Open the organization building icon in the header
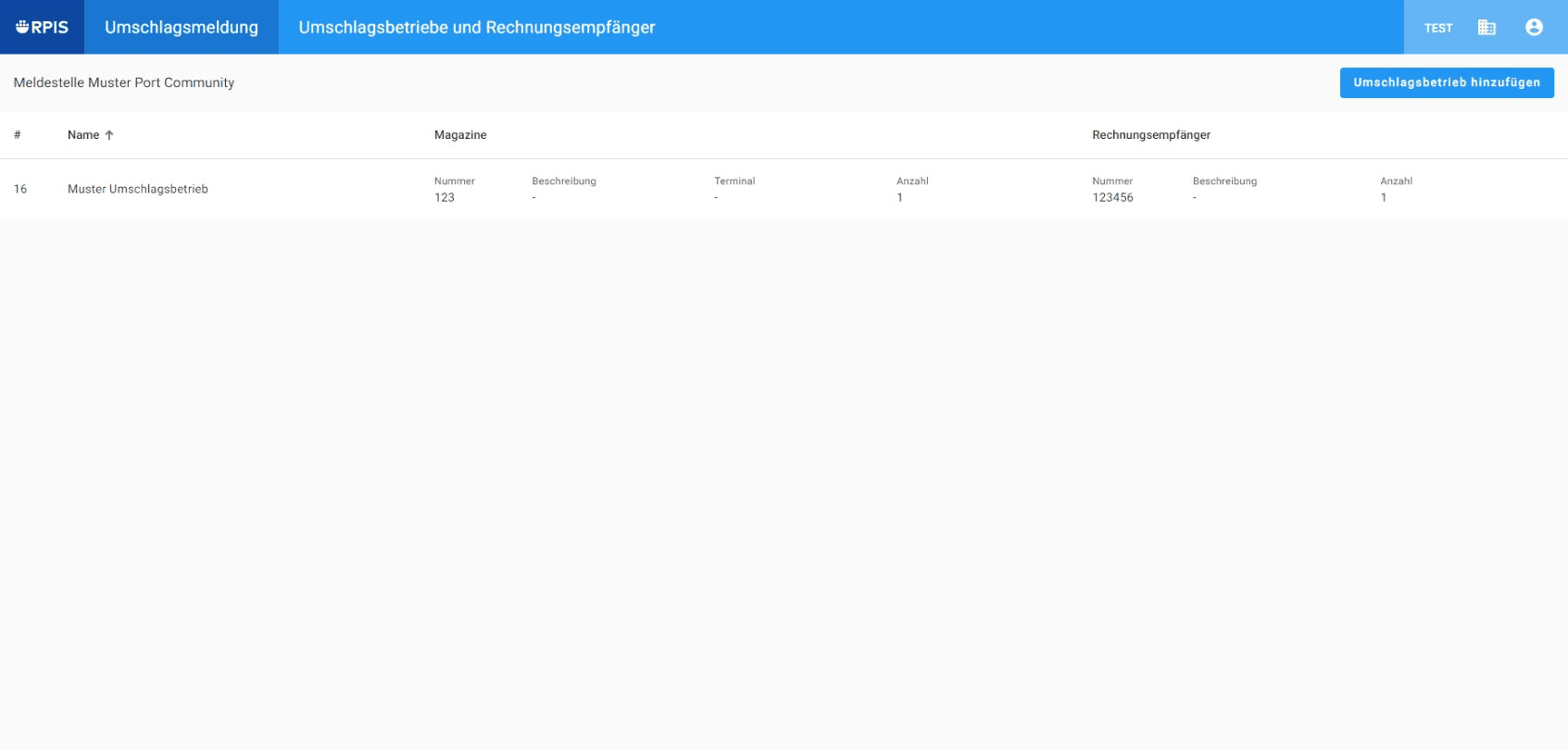 coord(1486,28)
